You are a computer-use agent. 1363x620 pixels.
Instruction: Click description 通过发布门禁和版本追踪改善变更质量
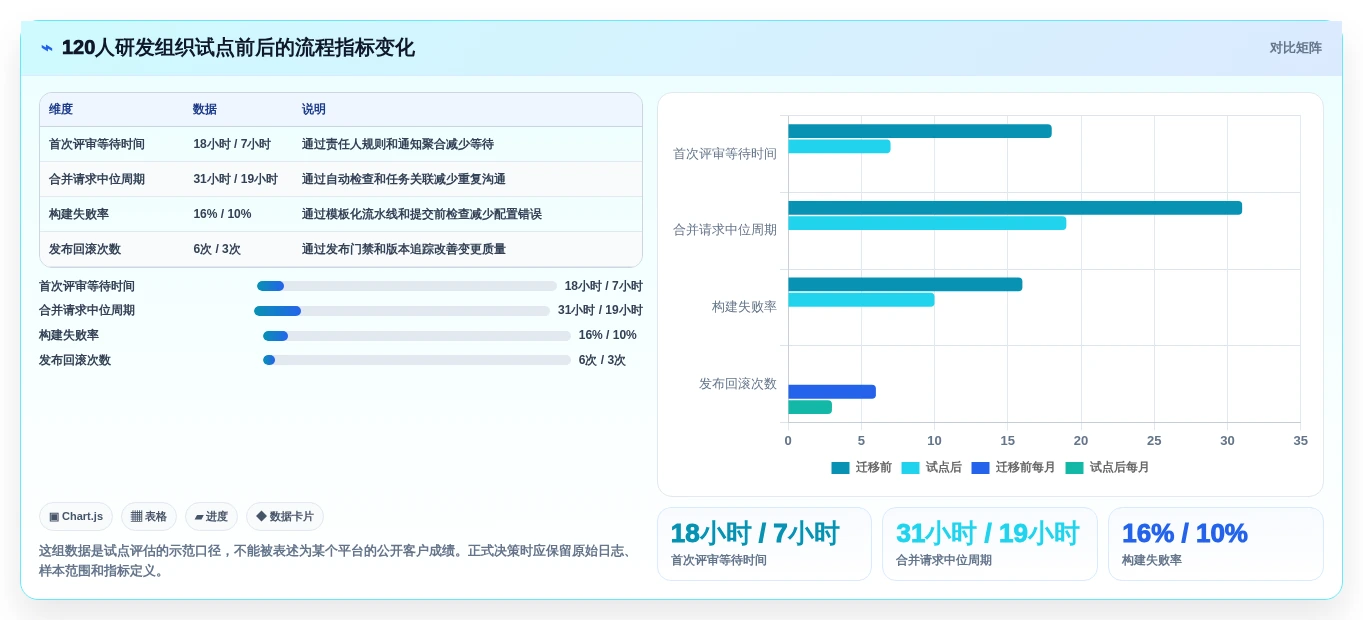pyautogui.click(x=404, y=249)
